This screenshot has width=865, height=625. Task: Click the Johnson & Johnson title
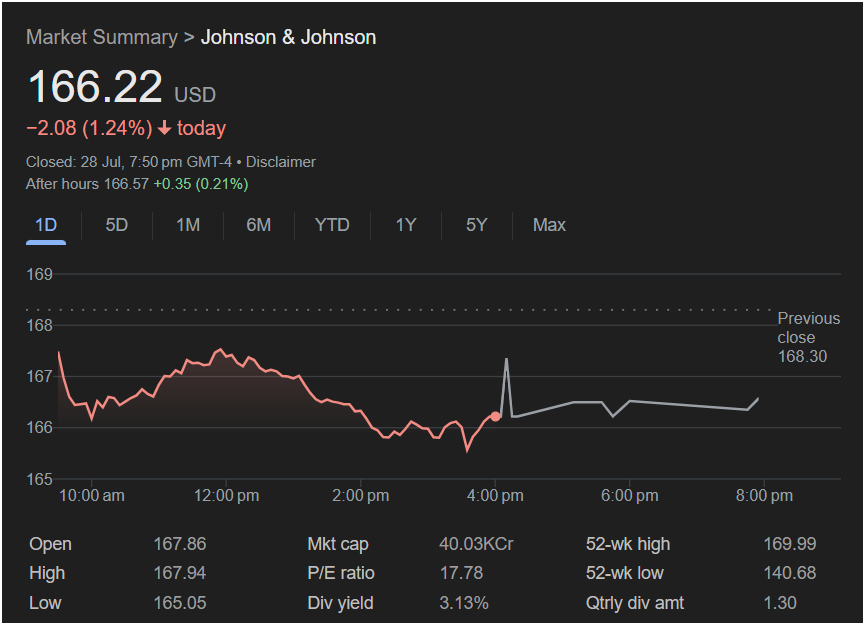click(289, 38)
